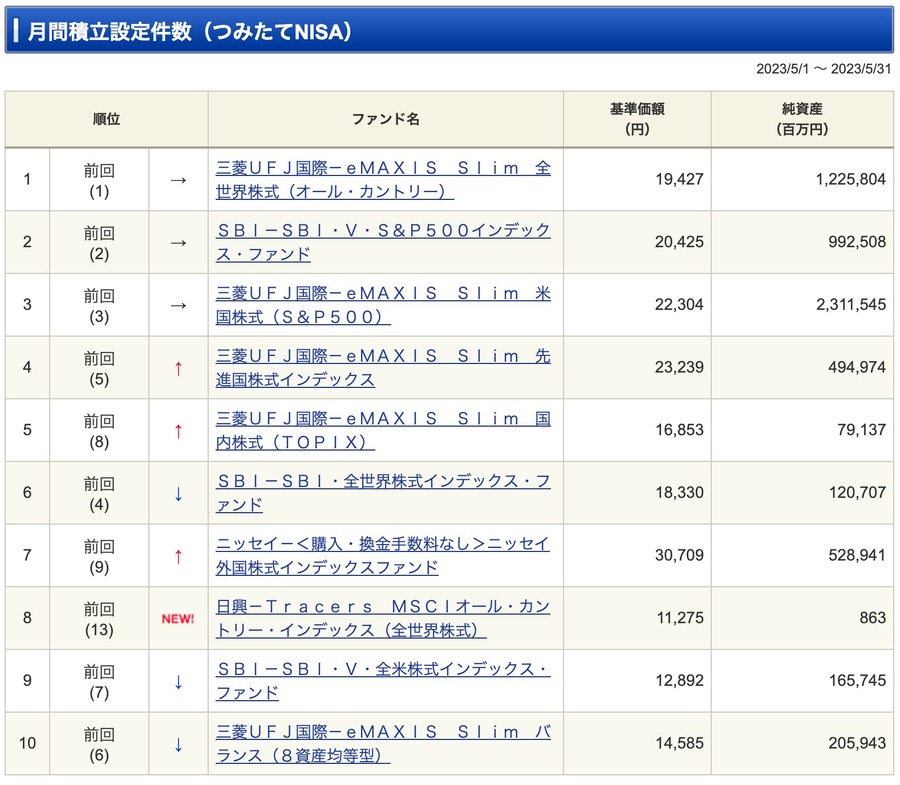
Task: Click previous rank 前回(1) cell
Action: (99, 180)
